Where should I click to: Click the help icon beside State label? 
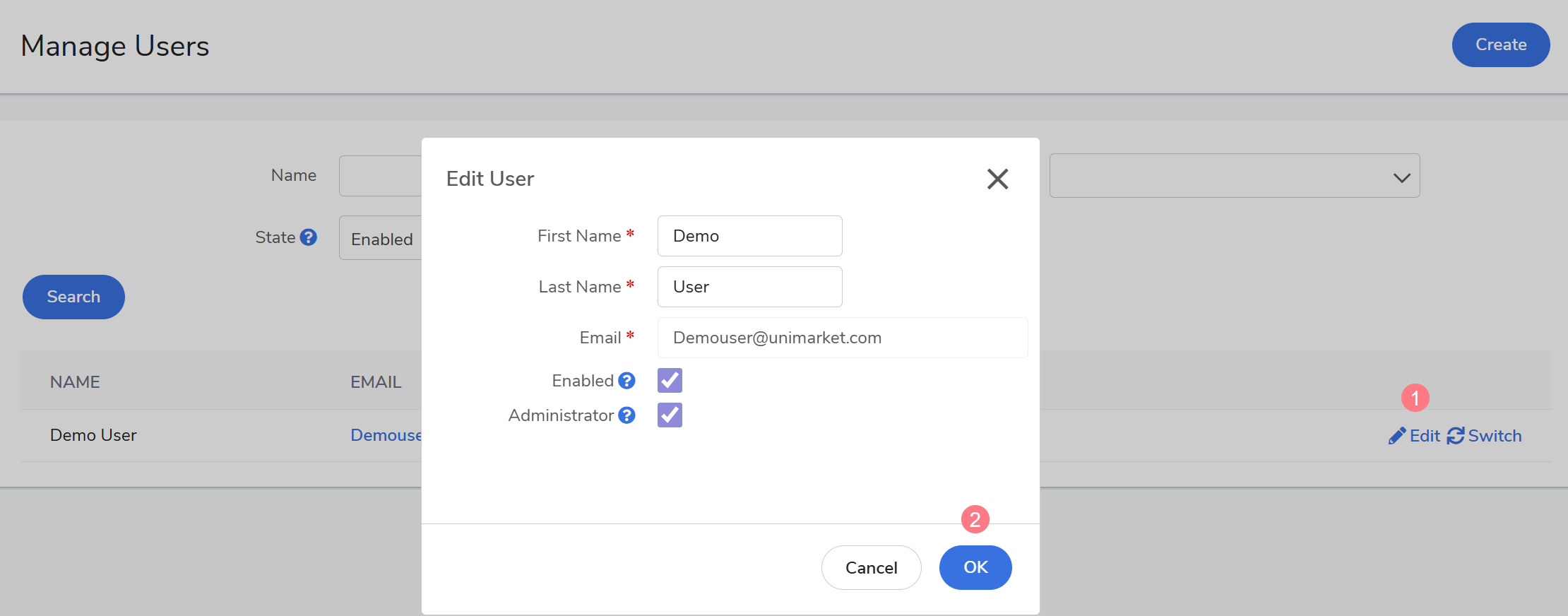308,237
